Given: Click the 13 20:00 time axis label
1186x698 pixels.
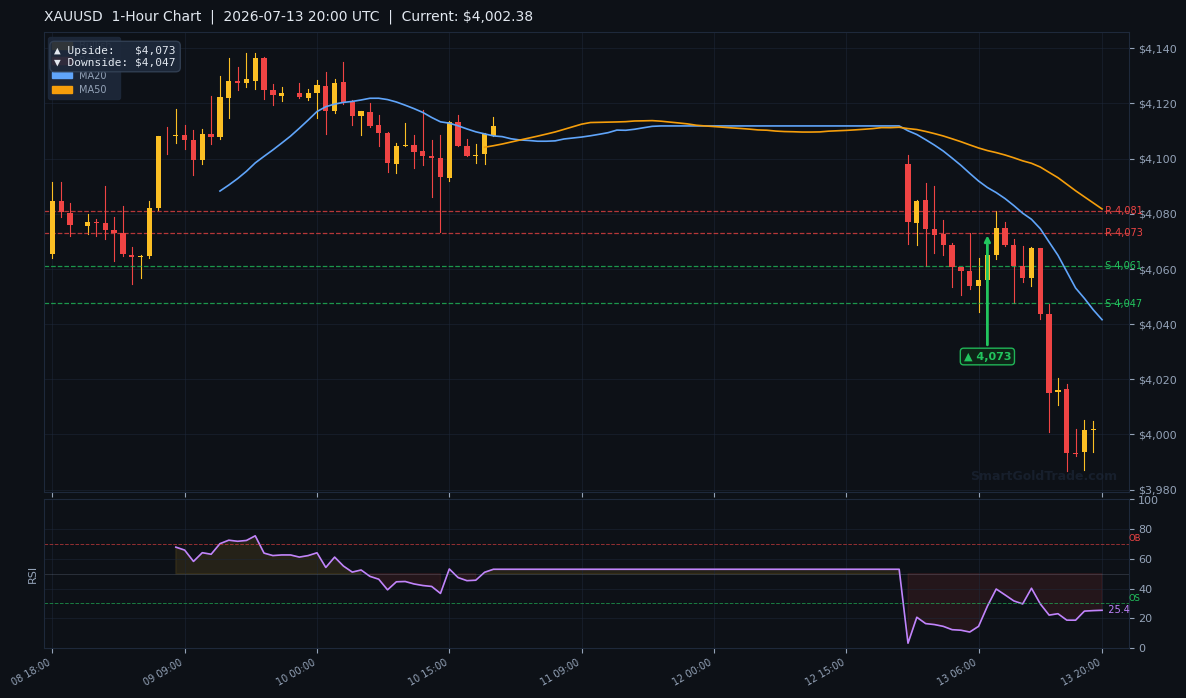Looking at the screenshot, I should [x=1082, y=671].
